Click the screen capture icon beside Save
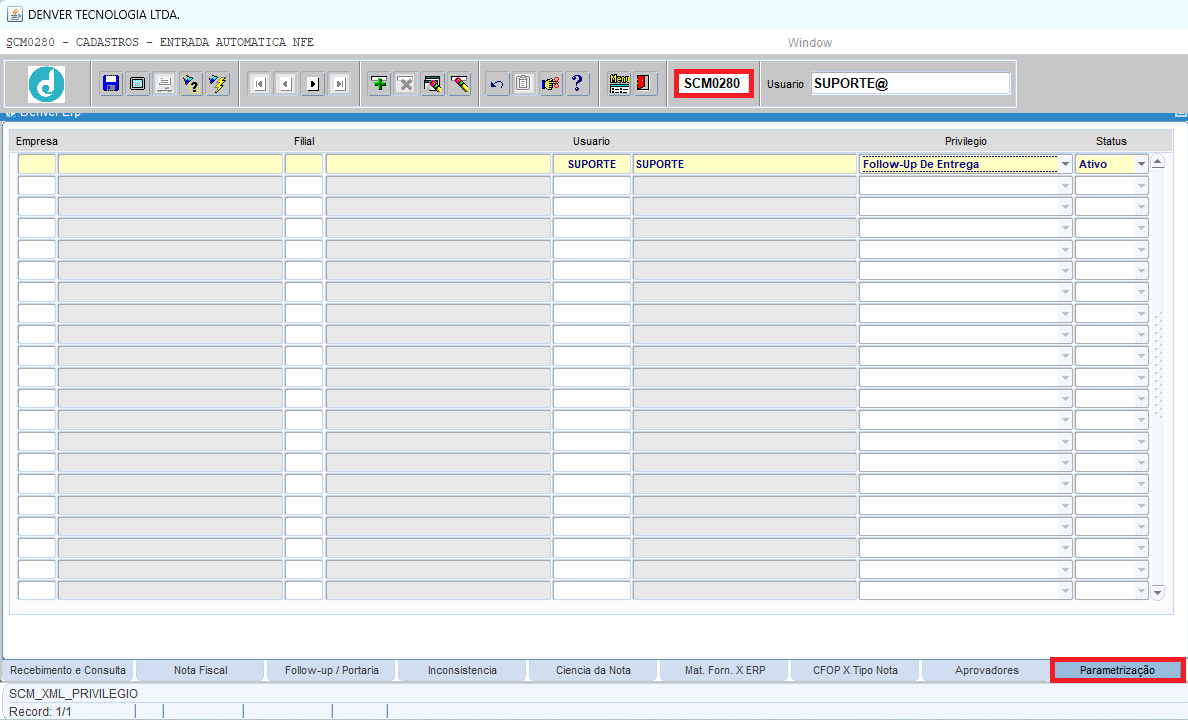Viewport: 1188px width, 720px height. pos(137,83)
